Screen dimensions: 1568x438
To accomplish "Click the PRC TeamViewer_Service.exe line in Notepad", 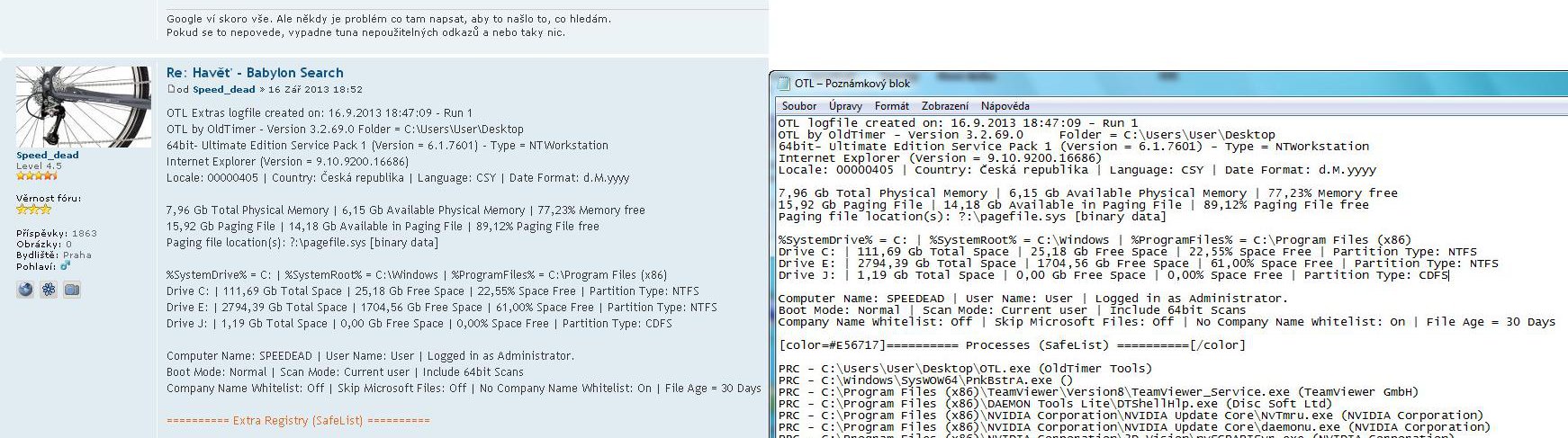I will 1098,392.
